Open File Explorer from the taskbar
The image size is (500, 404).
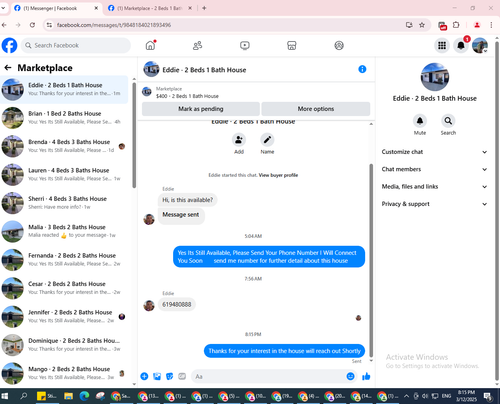[x=68, y=396]
